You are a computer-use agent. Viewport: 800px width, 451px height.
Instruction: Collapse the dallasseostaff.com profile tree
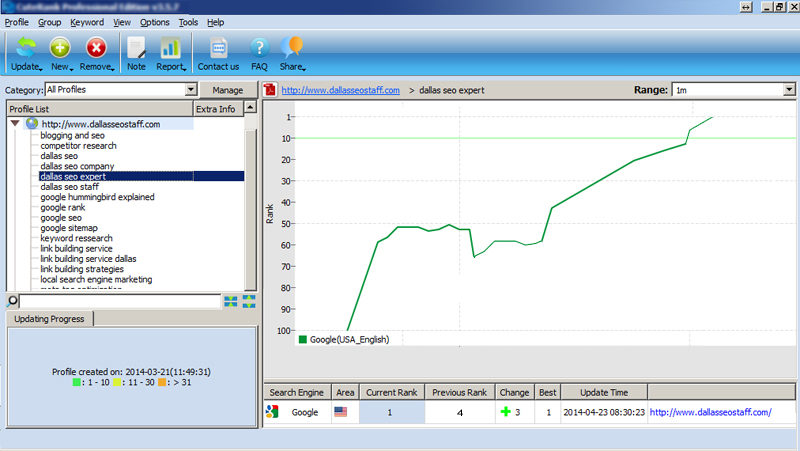tap(15, 123)
